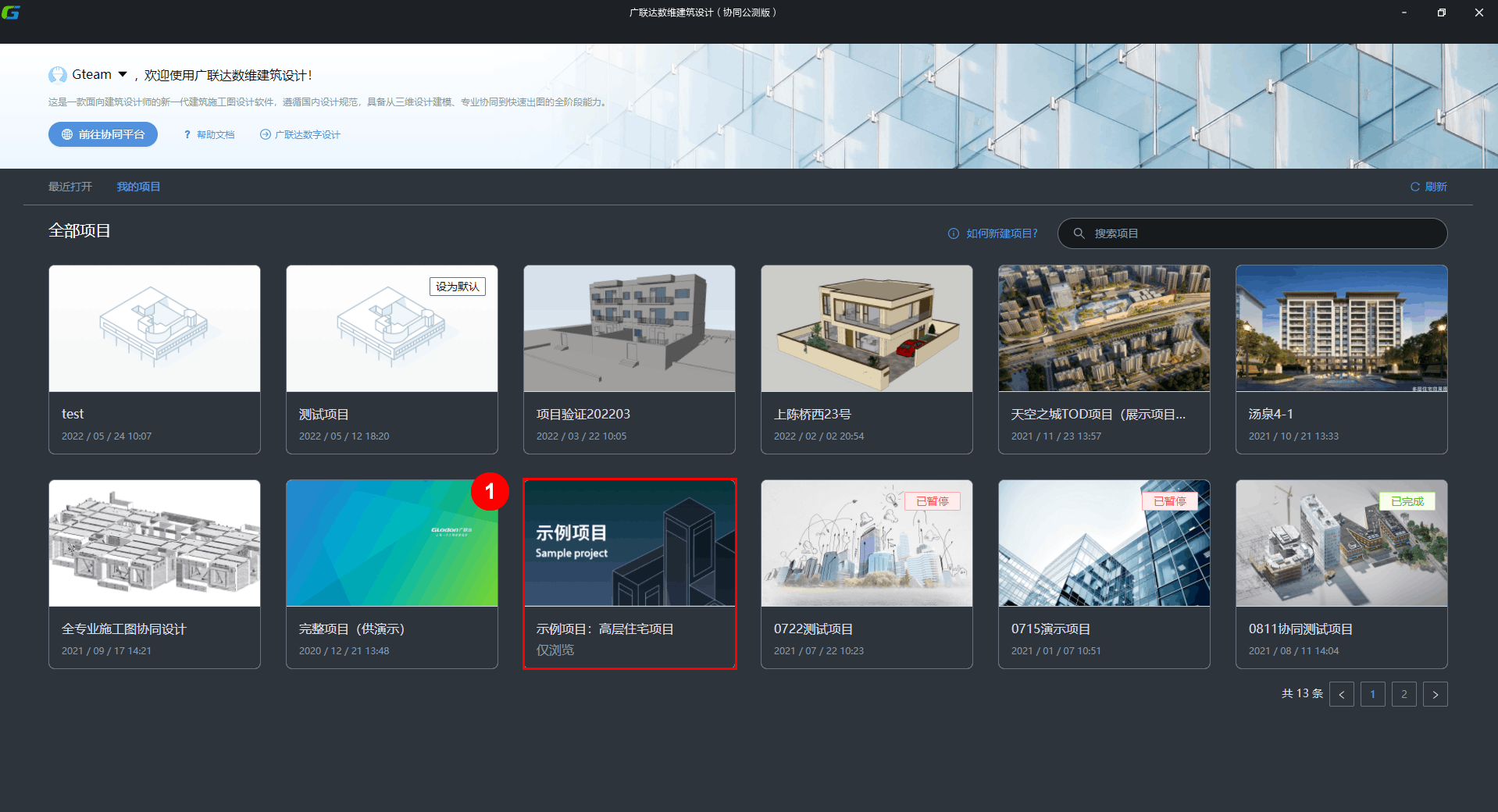The width and height of the screenshot is (1498, 812).
Task: Open the test project thumbnail
Action: (x=155, y=329)
